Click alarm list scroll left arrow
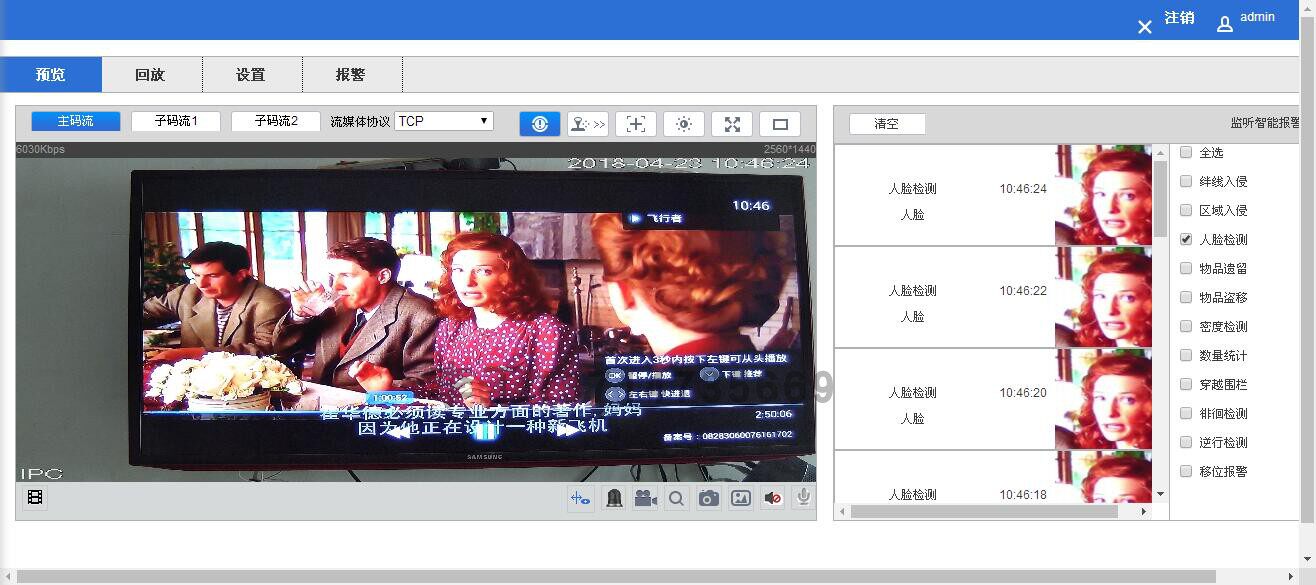1316x585 pixels. (x=842, y=511)
